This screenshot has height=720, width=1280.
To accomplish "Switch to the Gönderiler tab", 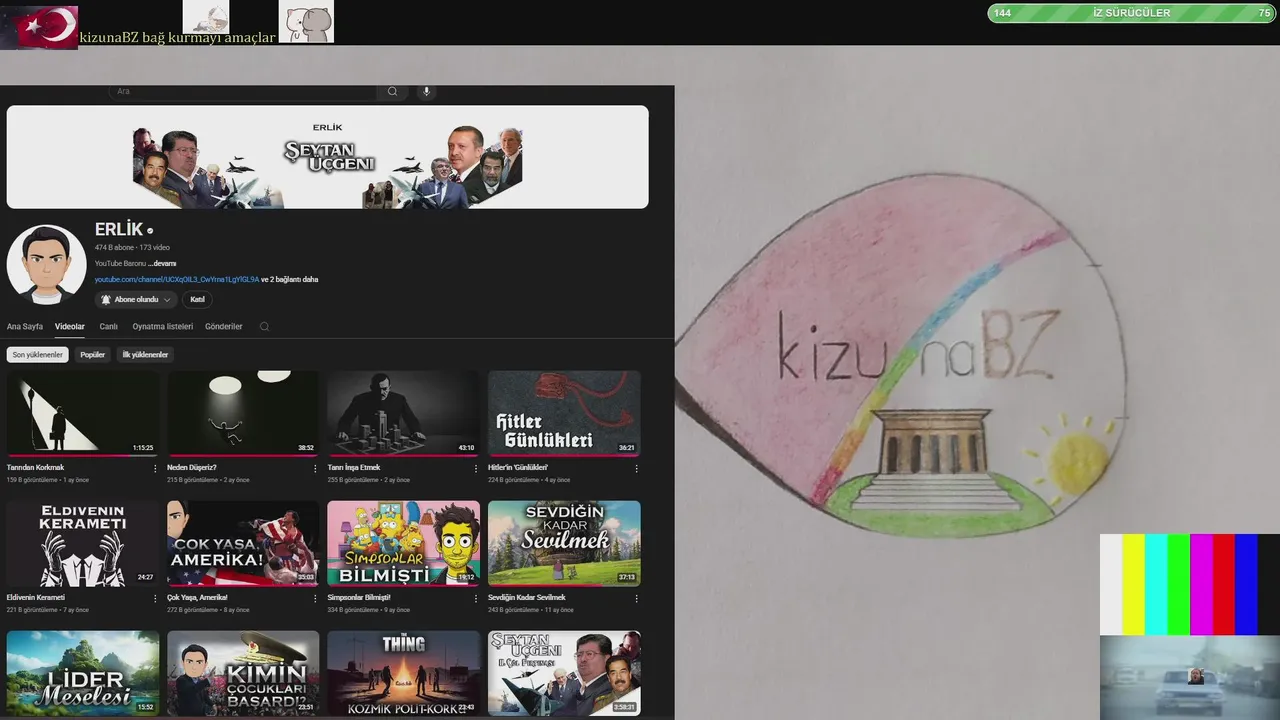I will (224, 327).
